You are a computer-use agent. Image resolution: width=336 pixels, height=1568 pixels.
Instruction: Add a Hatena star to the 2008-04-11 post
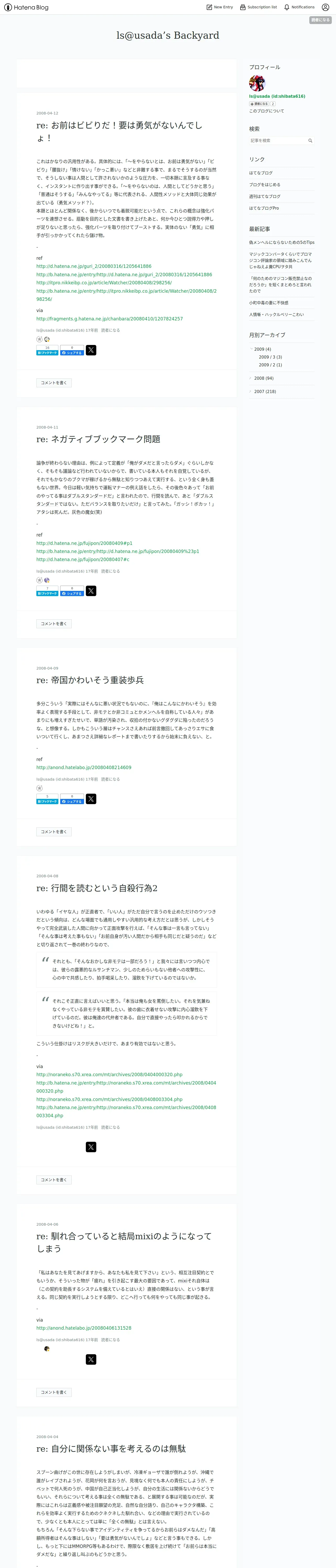[39, 580]
